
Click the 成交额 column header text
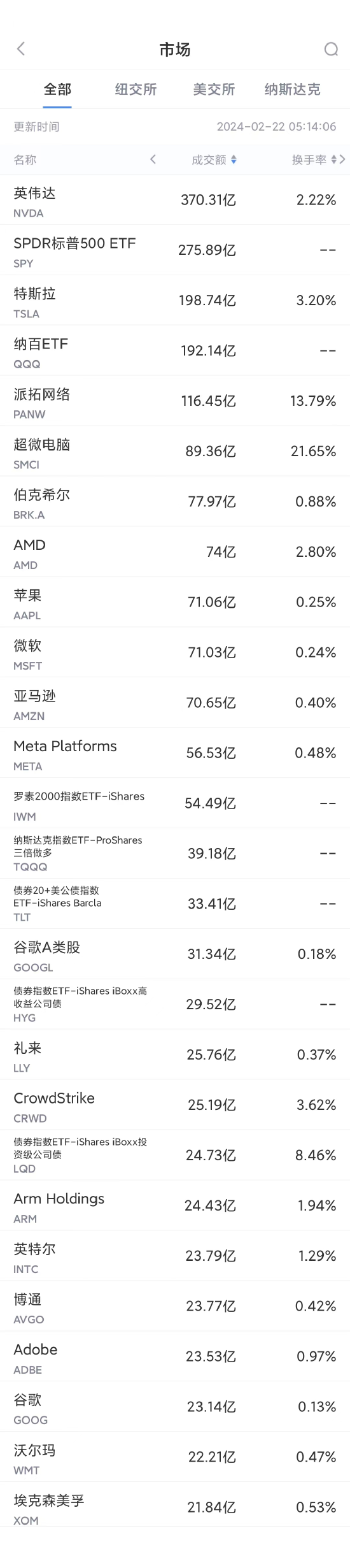click(x=209, y=160)
